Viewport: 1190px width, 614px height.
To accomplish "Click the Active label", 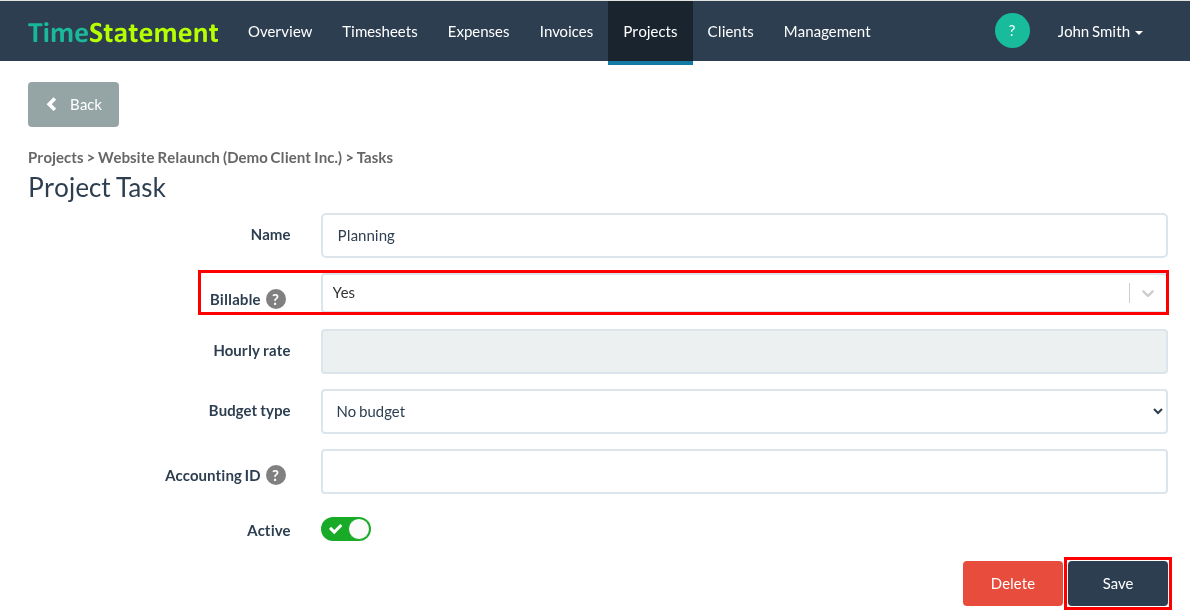I will [x=269, y=531].
